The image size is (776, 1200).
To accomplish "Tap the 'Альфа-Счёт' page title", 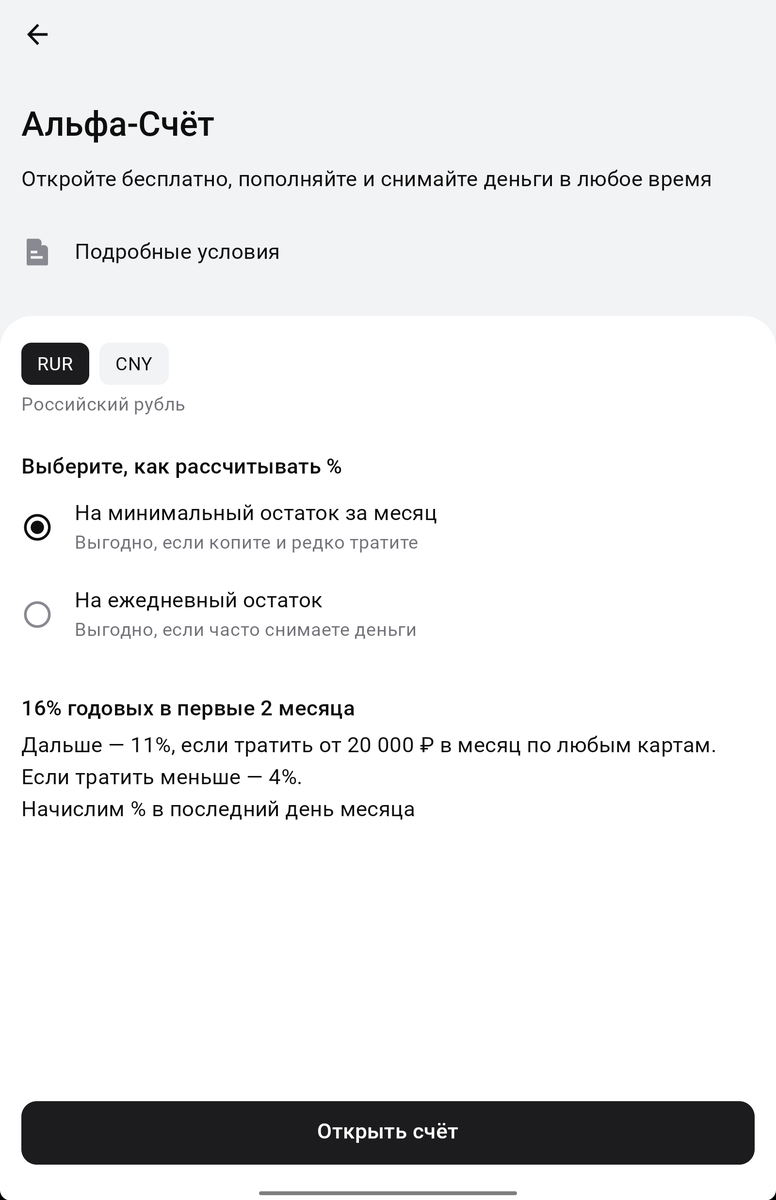I will click(117, 123).
